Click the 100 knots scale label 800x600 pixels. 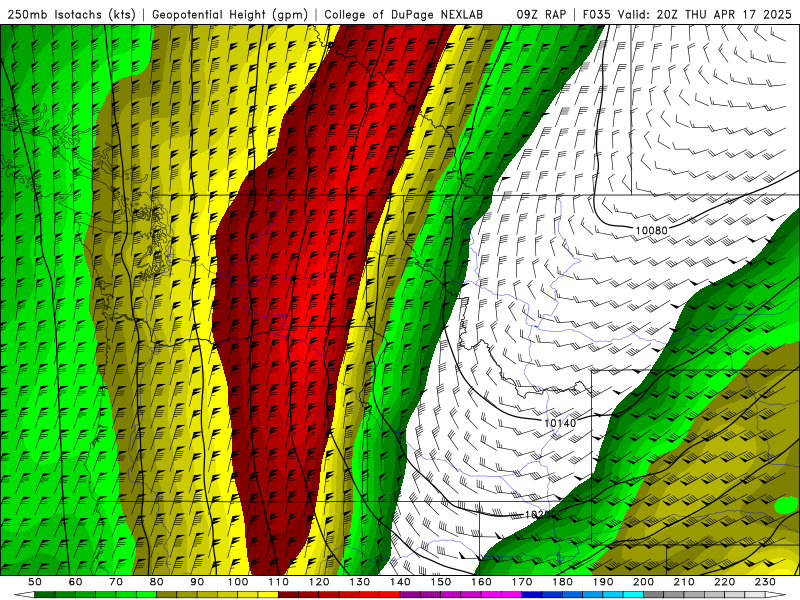pos(238,582)
